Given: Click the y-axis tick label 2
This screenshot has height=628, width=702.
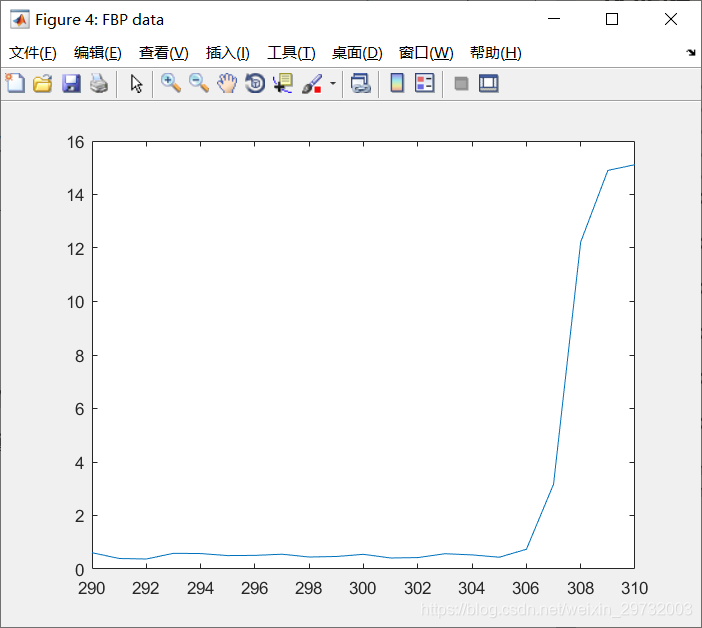Looking at the screenshot, I should pos(80,516).
